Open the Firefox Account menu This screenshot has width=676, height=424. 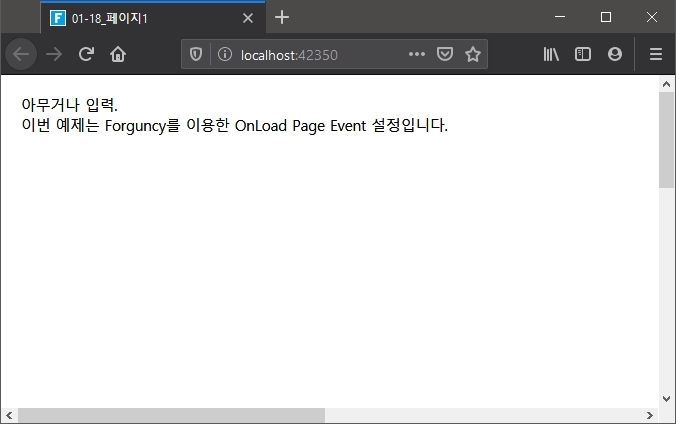tap(614, 55)
